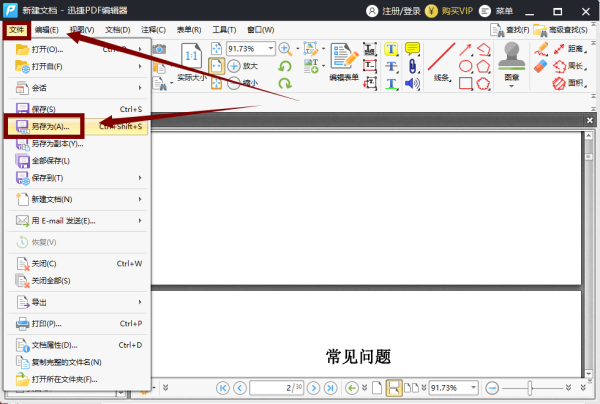Choose 关闭全部(S) menu entry

[x=77, y=281]
